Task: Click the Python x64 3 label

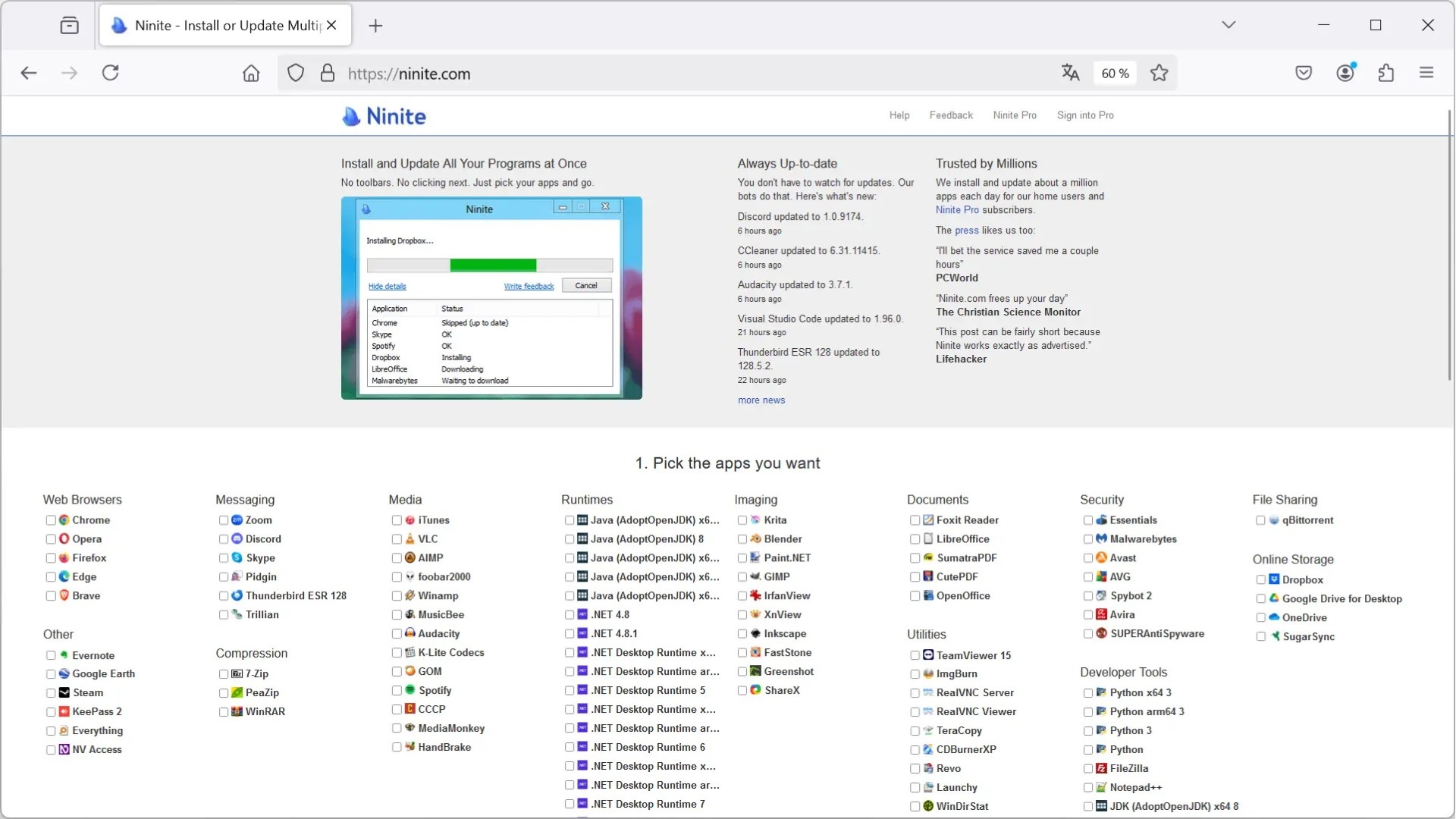Action: click(1141, 693)
